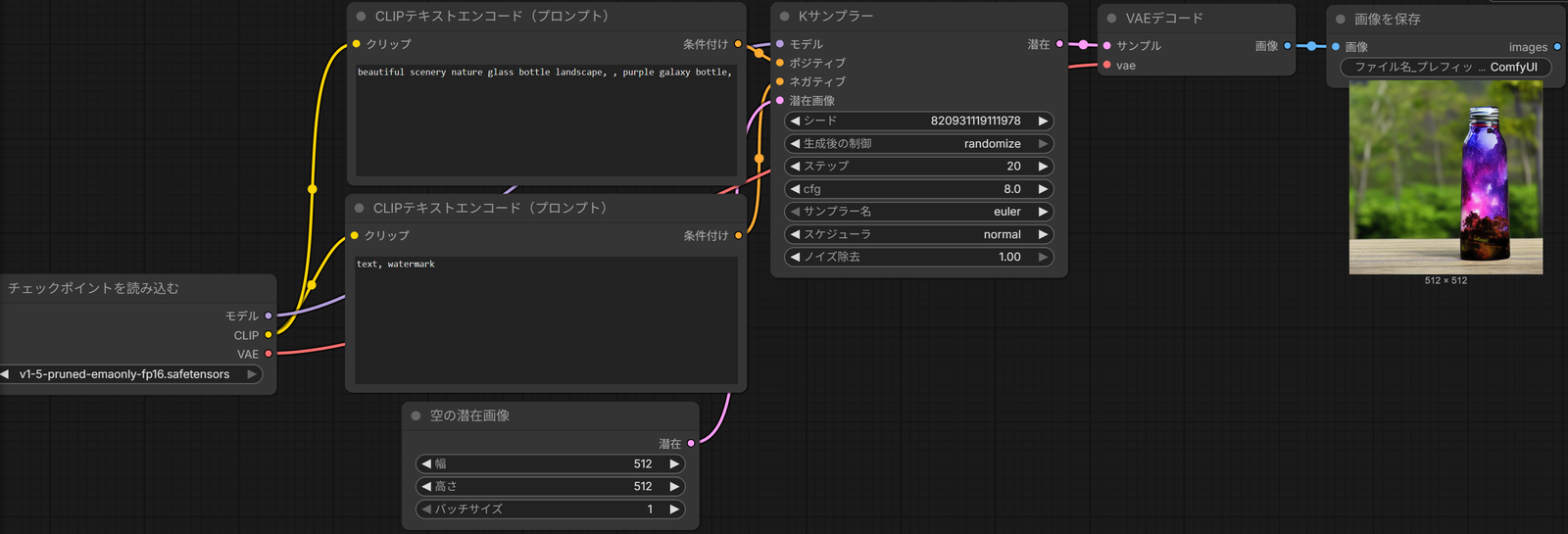Click the サンプル input socket on VAEデコード

tap(1107, 46)
